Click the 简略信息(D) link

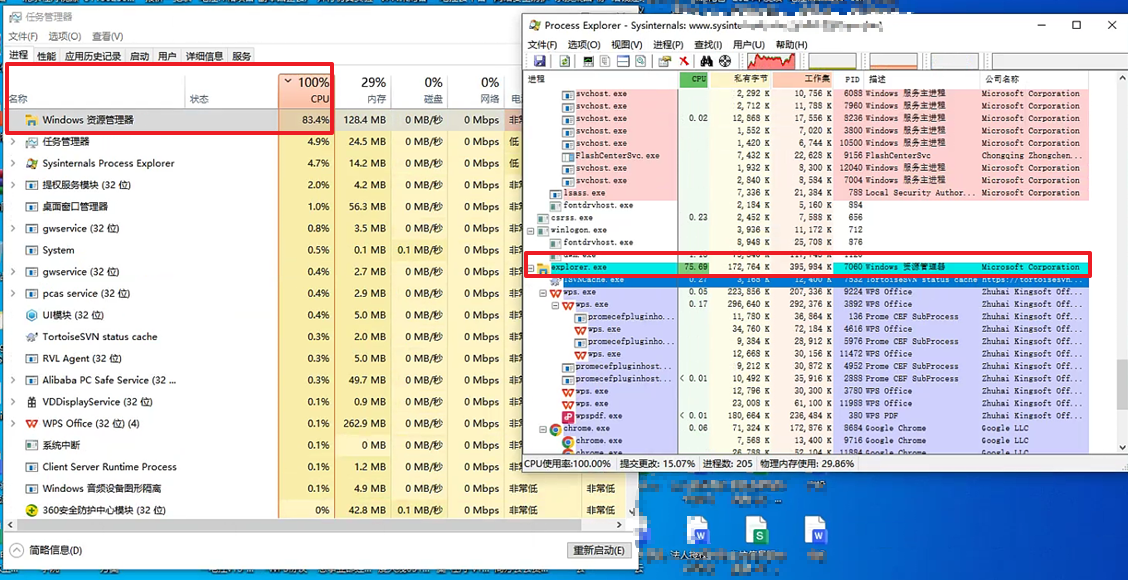click(55, 550)
